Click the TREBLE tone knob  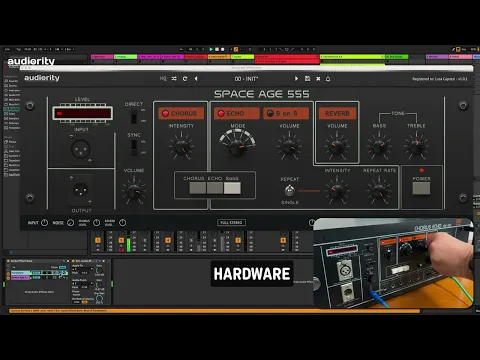[416, 146]
